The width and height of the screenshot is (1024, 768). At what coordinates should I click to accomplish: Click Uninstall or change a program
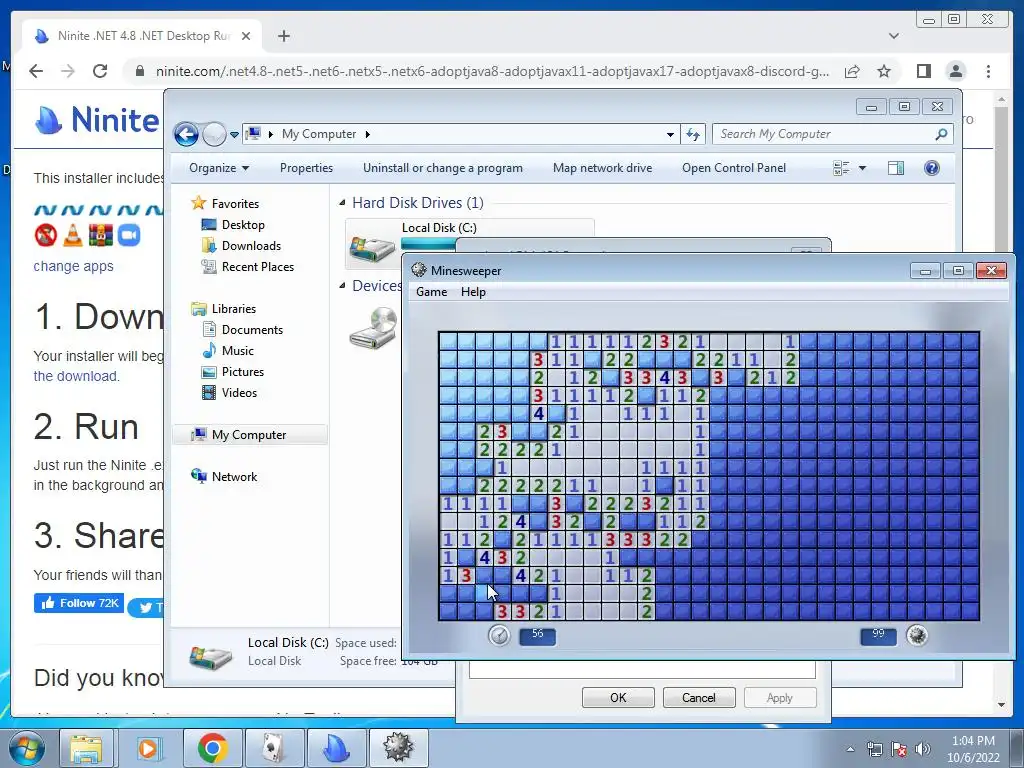point(443,168)
